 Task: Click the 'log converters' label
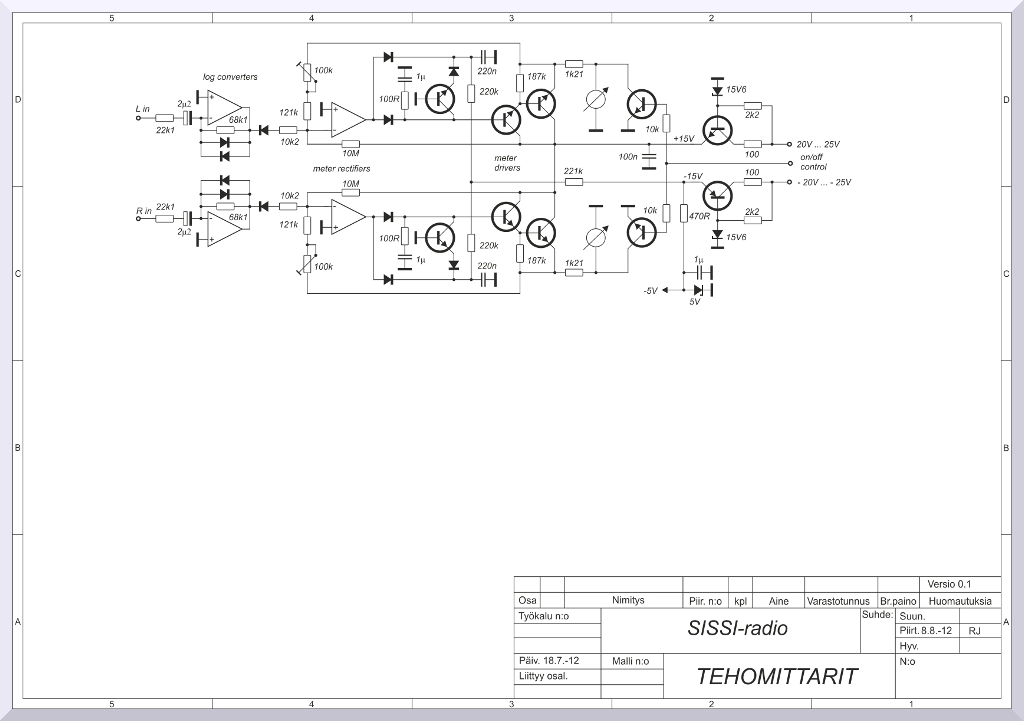tap(230, 77)
